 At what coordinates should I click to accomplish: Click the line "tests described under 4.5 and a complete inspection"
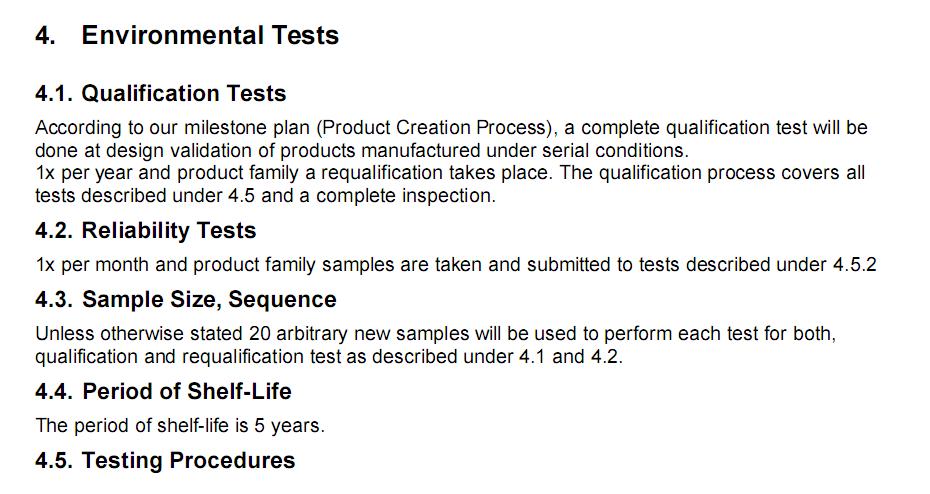265,196
